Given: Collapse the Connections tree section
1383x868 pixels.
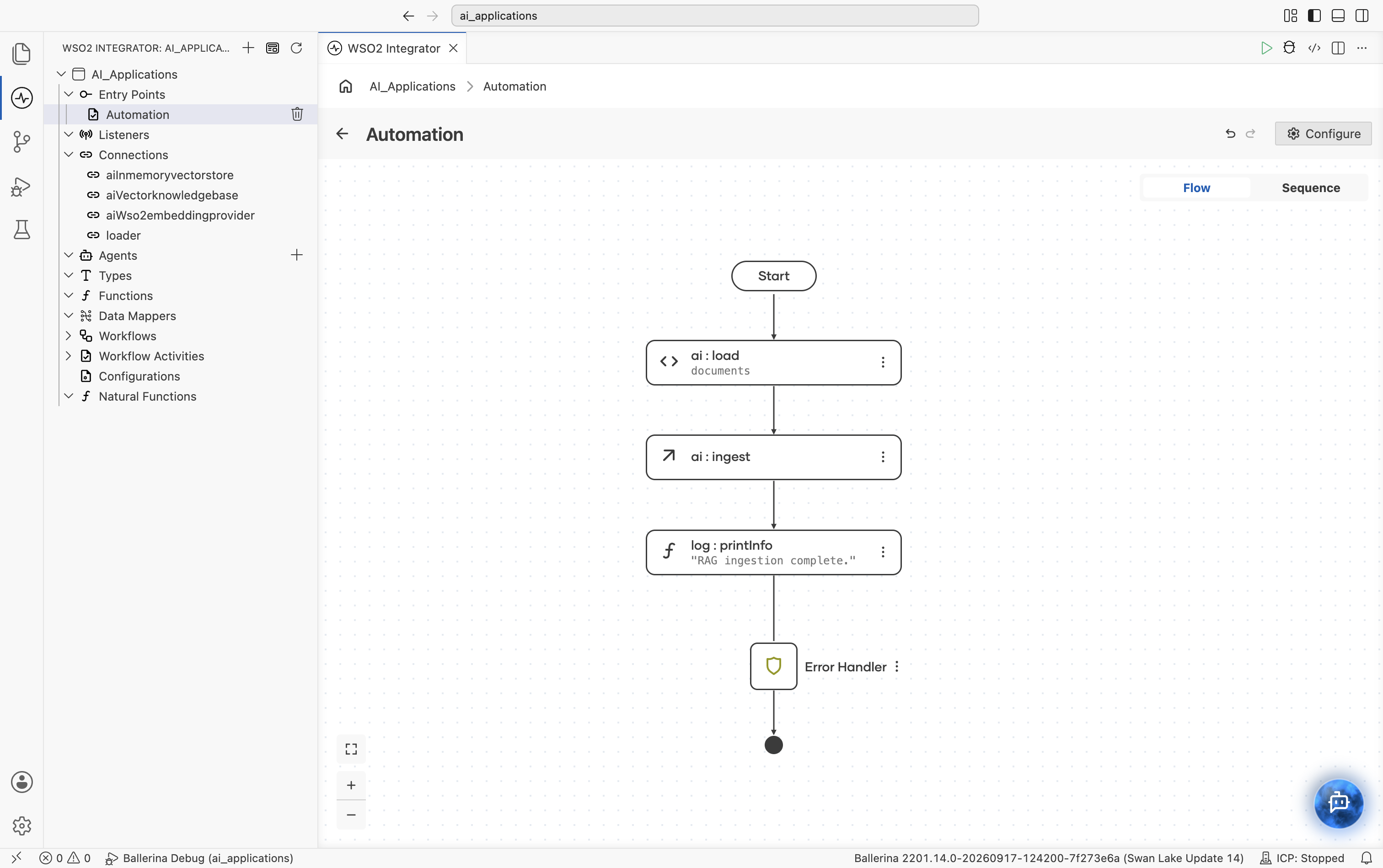Looking at the screenshot, I should [x=68, y=155].
